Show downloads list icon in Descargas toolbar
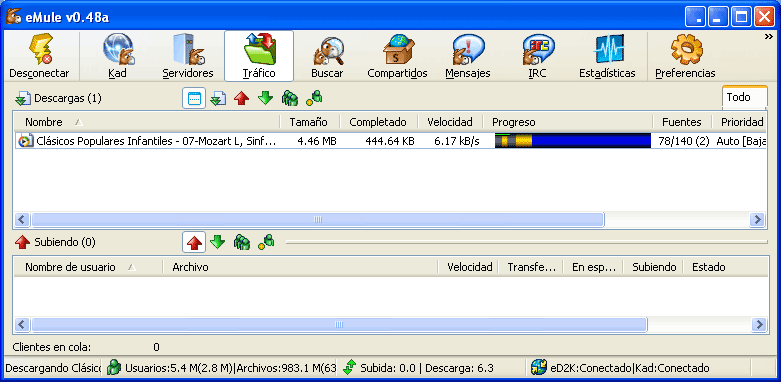 click(218, 99)
